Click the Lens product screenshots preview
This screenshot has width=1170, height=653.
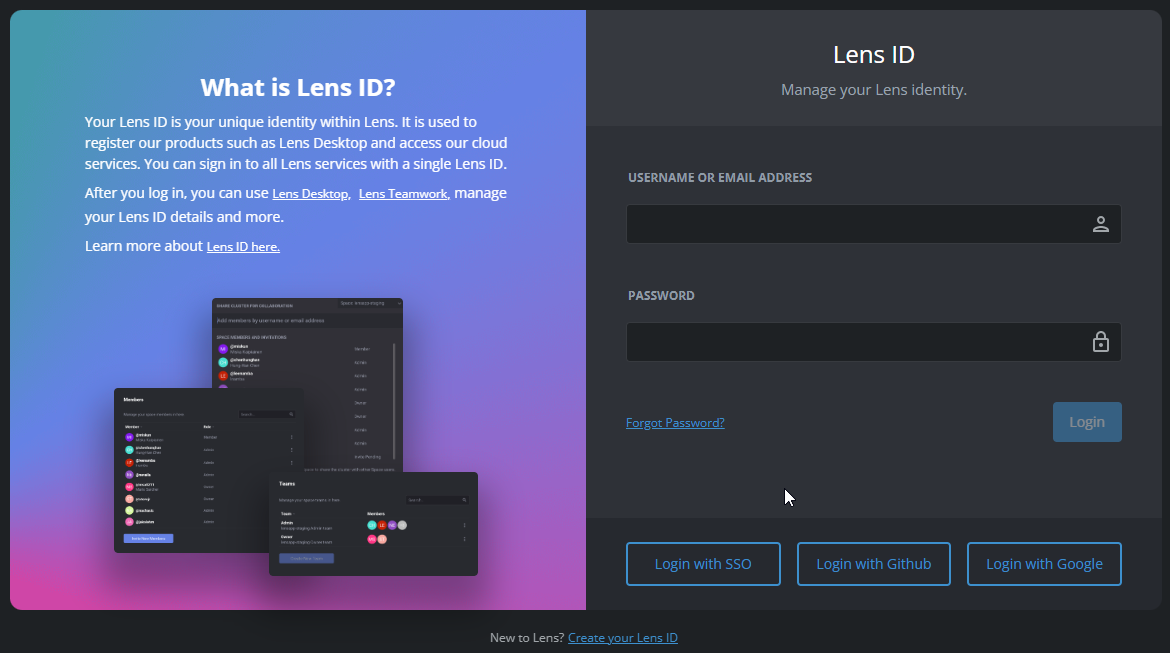[x=295, y=435]
